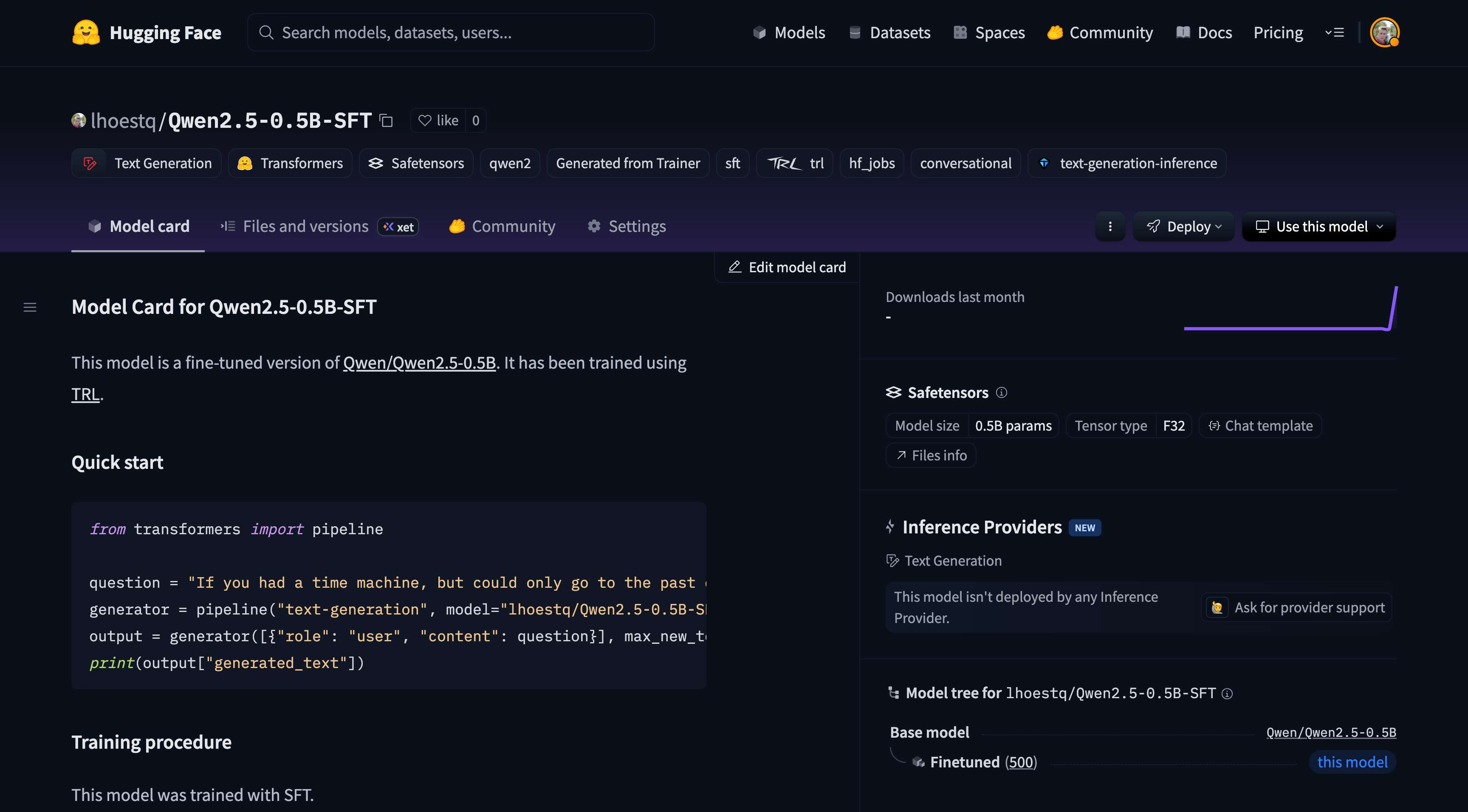Viewport: 1468px width, 812px height.
Task: Open the Qwen/Qwen2.5-0.5B link in description
Action: point(419,363)
